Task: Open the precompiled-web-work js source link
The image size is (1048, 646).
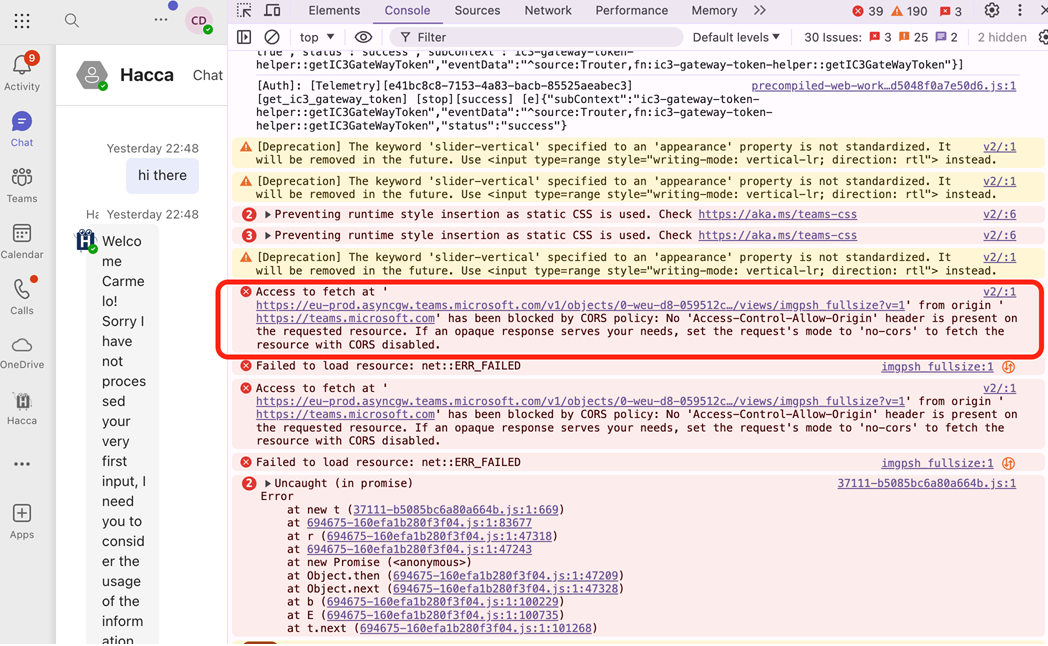Action: point(884,86)
